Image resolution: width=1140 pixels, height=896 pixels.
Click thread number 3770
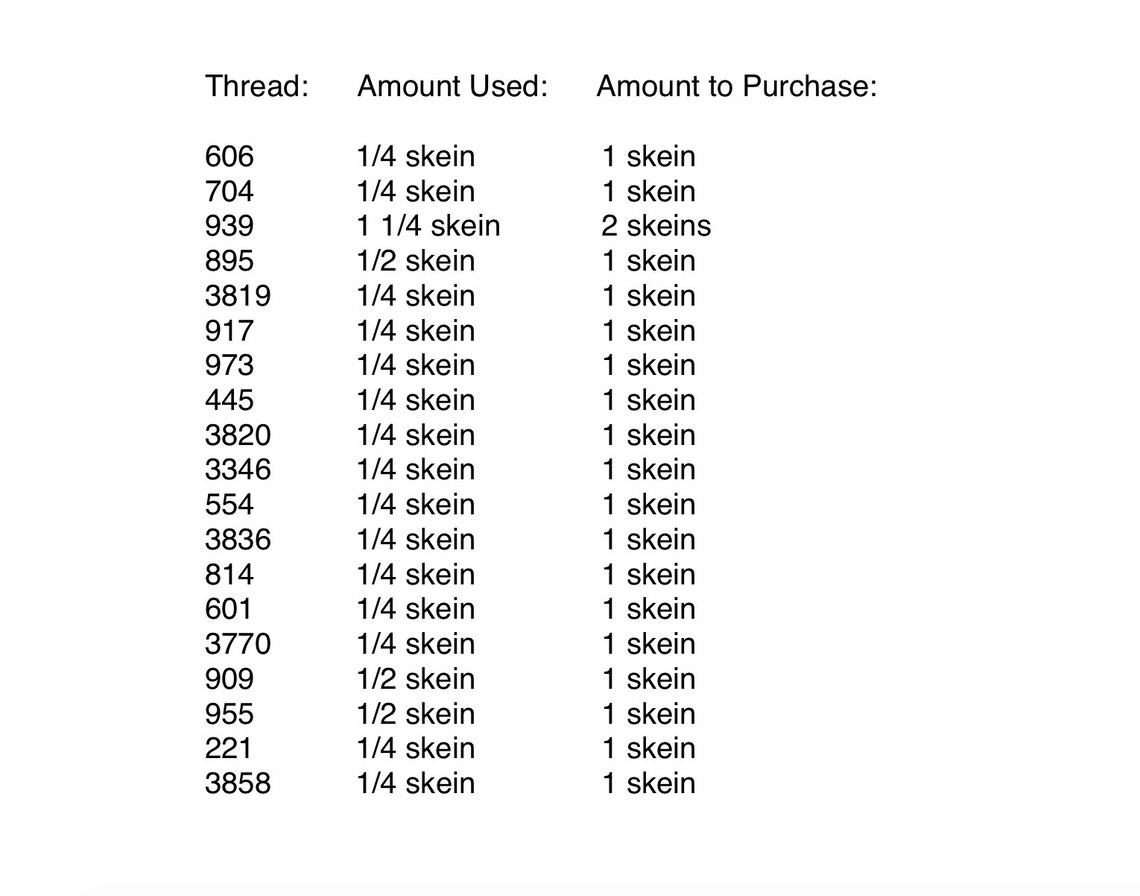pos(238,644)
